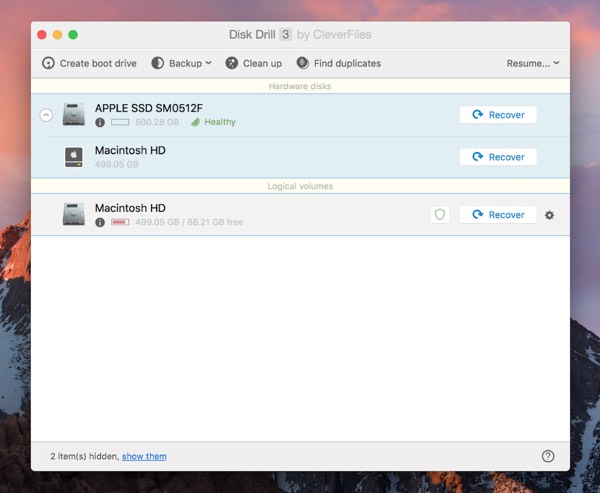Click the Backup half-circle icon
The width and height of the screenshot is (600, 493).
pyautogui.click(x=157, y=63)
